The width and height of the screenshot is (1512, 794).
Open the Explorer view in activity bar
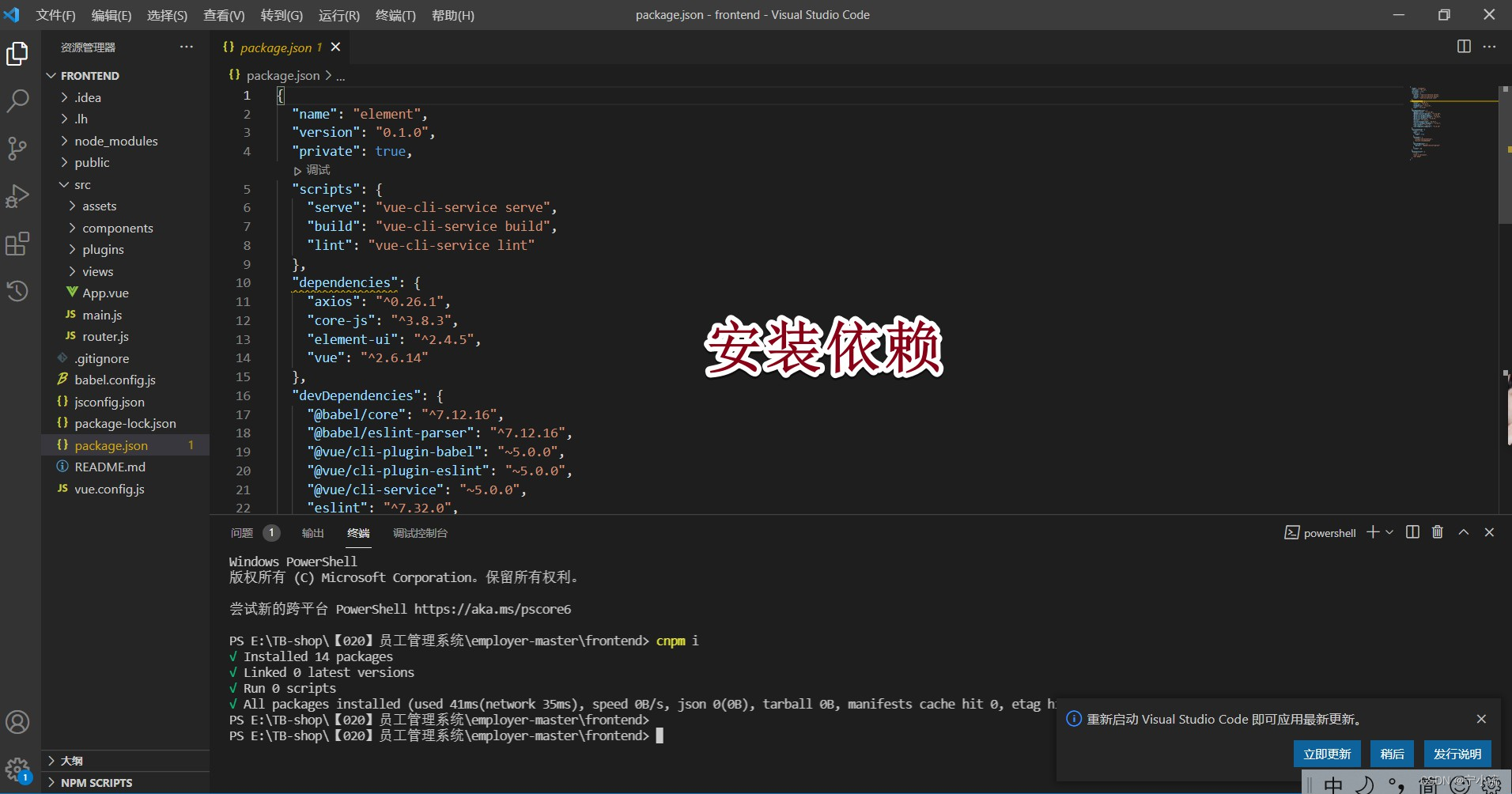tap(17, 54)
